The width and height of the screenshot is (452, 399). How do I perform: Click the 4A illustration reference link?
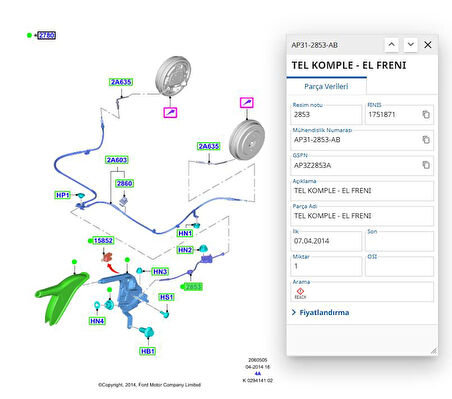click(x=257, y=374)
